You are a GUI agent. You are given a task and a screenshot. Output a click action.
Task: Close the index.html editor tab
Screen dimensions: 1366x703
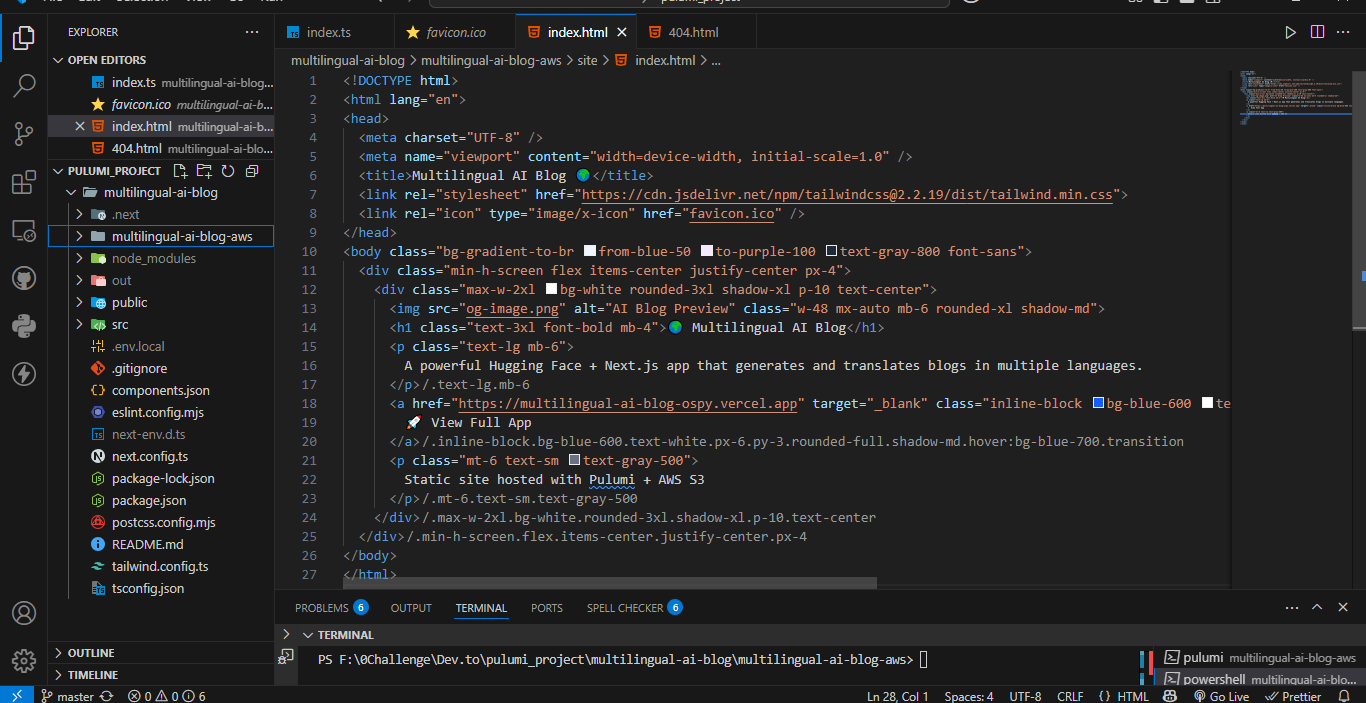pyautogui.click(x=622, y=32)
